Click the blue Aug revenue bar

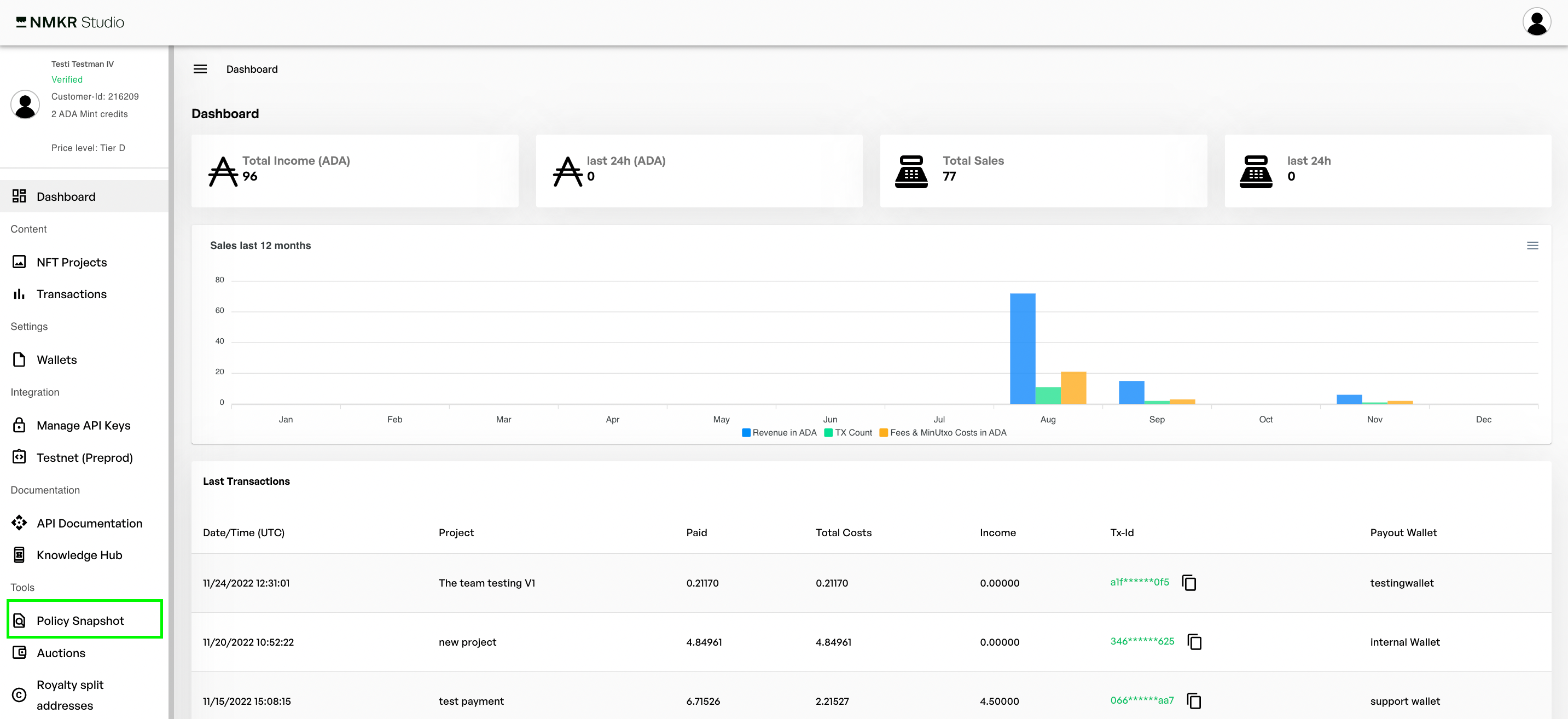tap(1022, 348)
